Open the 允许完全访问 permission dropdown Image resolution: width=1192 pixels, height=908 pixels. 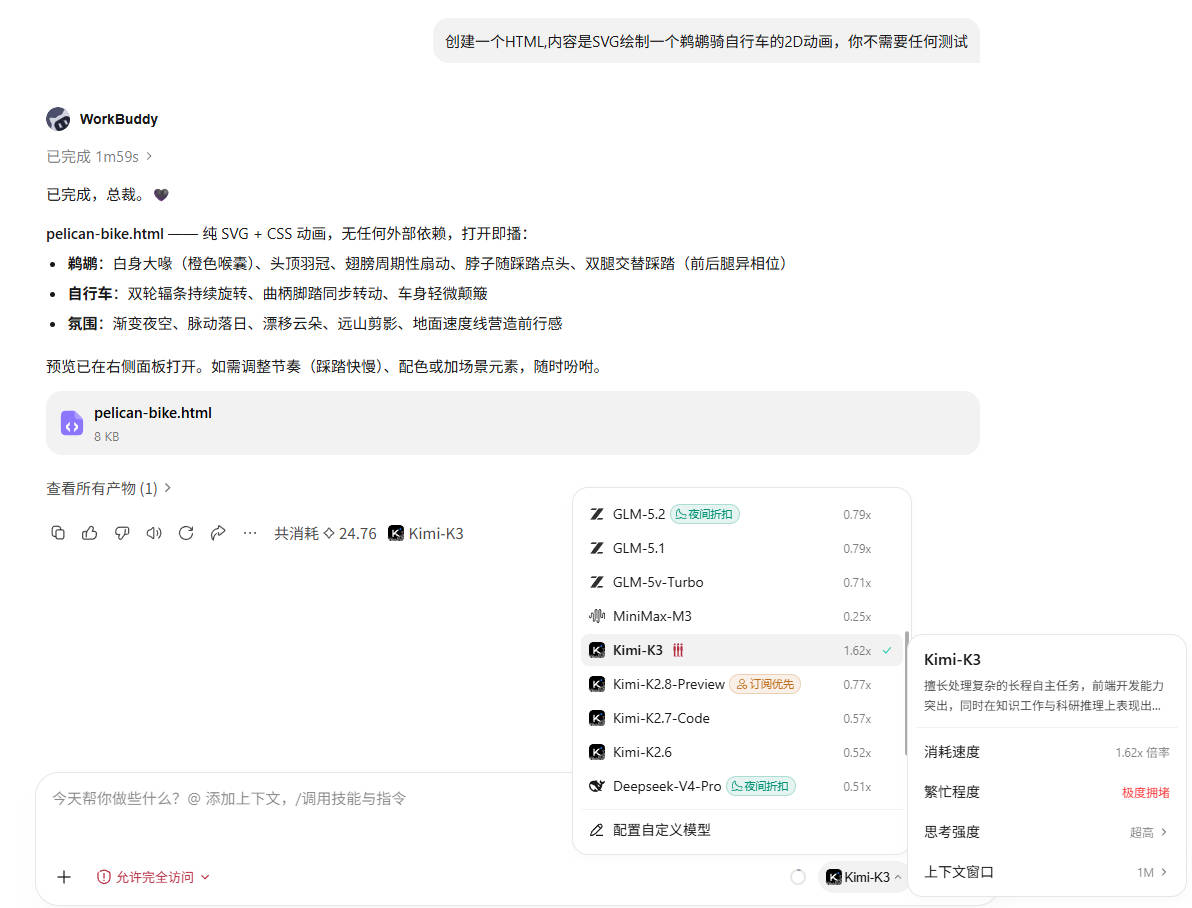154,877
